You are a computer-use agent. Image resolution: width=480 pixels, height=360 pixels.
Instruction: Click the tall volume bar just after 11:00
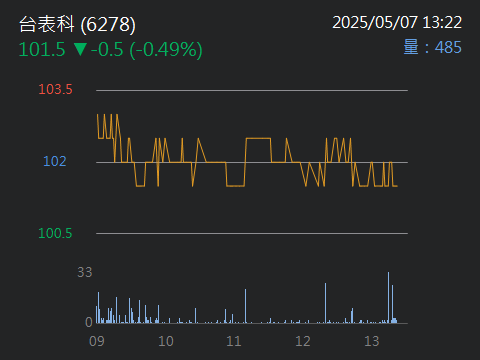[x=245, y=306]
